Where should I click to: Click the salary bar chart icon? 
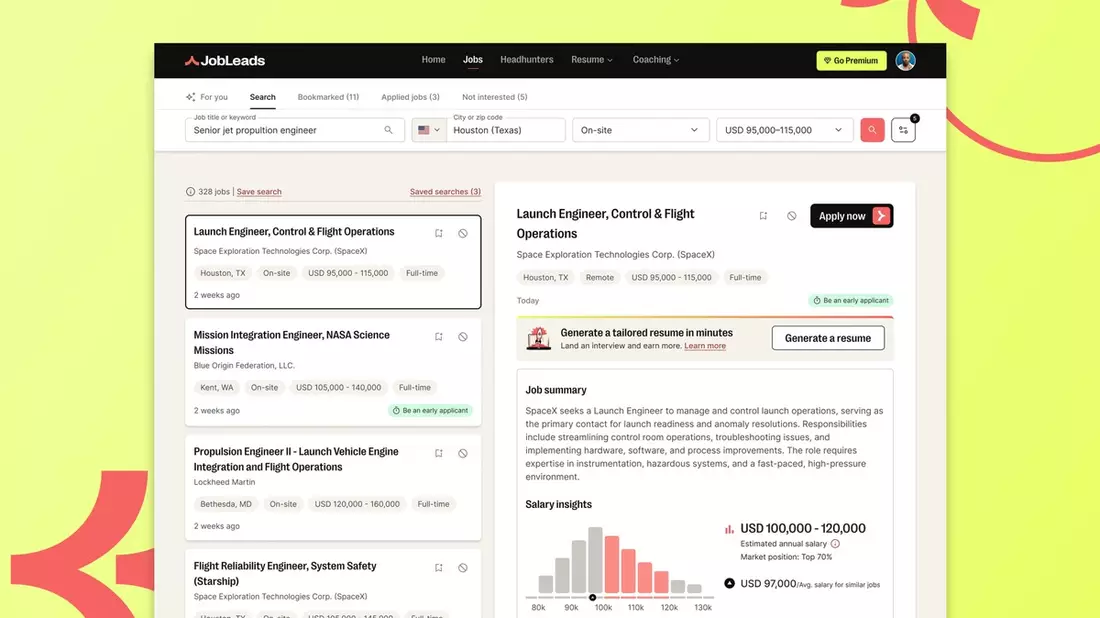click(x=729, y=529)
